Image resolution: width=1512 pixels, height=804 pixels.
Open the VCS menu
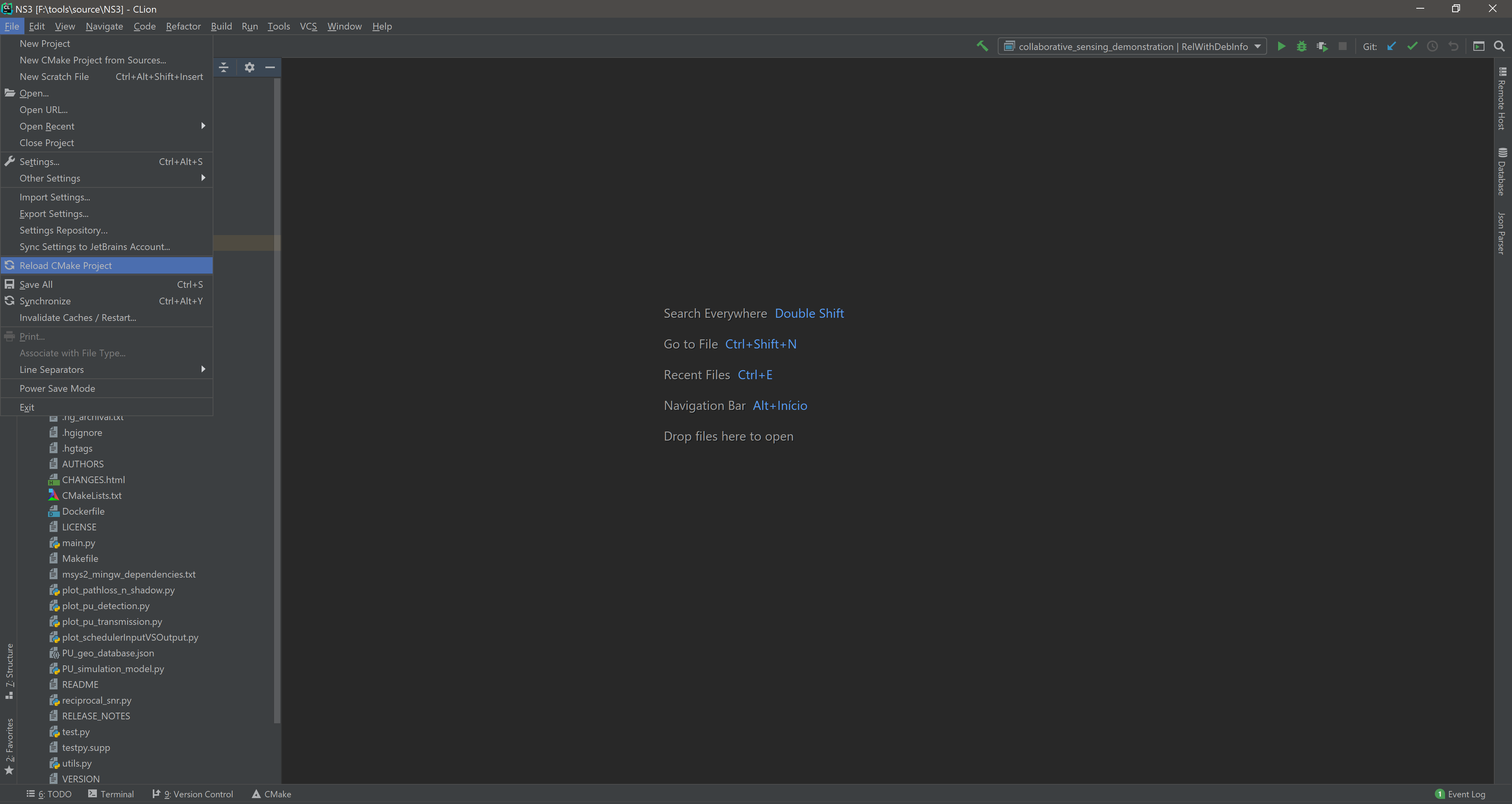coord(308,26)
